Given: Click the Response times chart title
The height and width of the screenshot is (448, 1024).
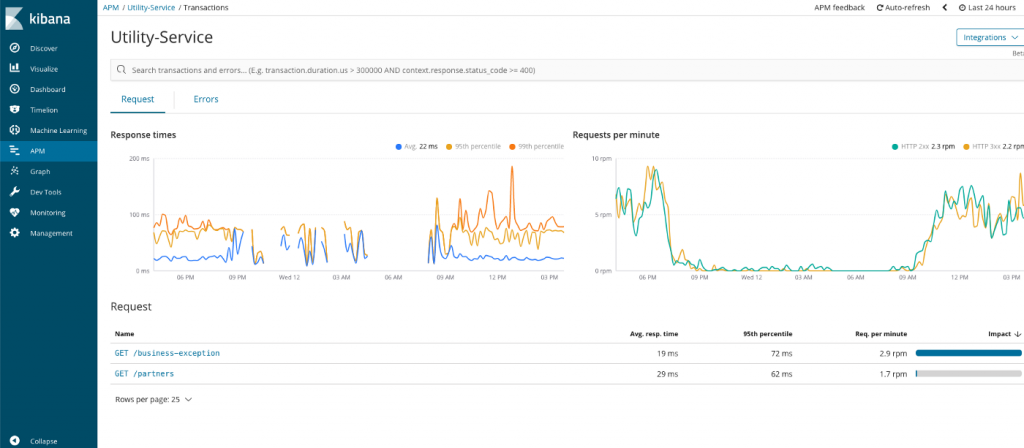Looking at the screenshot, I should point(143,135).
